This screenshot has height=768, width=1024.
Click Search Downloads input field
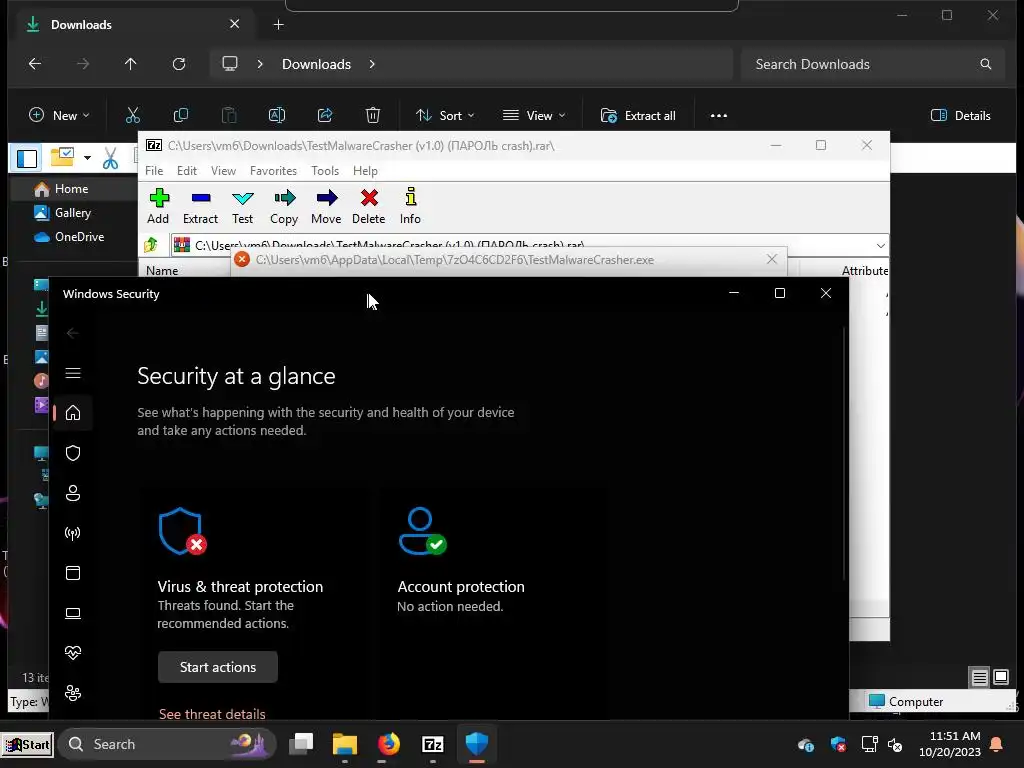[872, 64]
